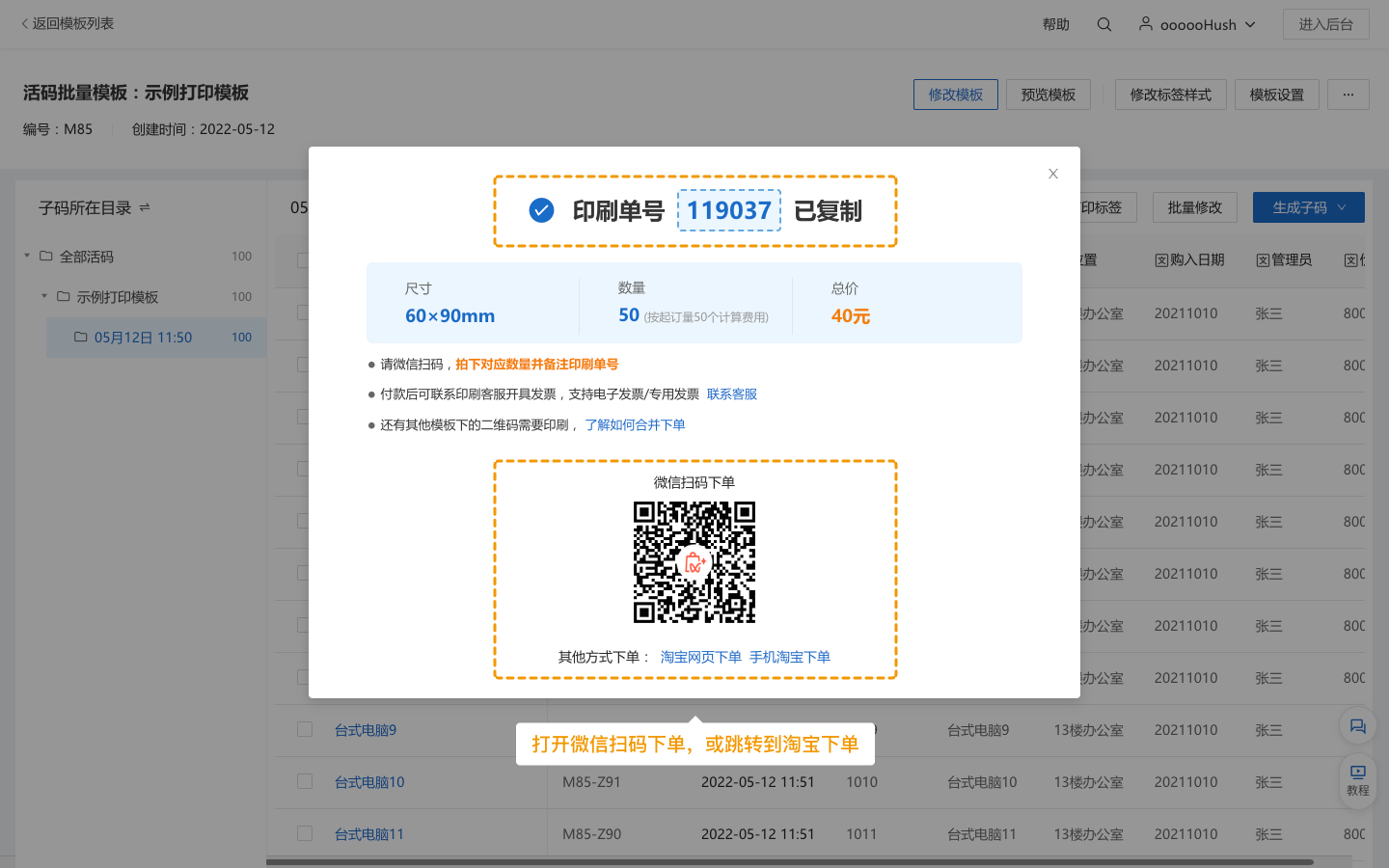Screen dimensions: 1389x868
Task: Collapse the 全部活码 tree node
Action: 27,256
